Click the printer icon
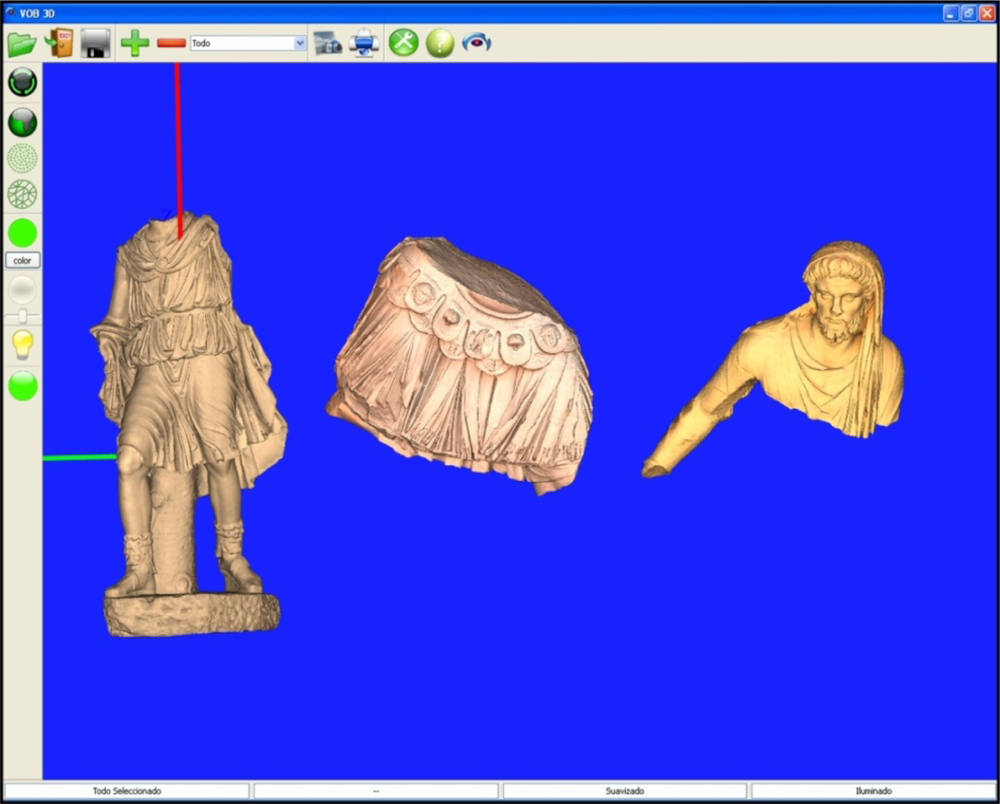 tap(364, 43)
